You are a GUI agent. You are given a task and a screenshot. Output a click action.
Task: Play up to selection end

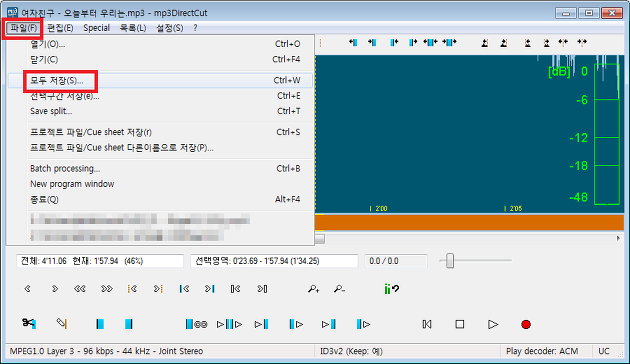[329, 324]
